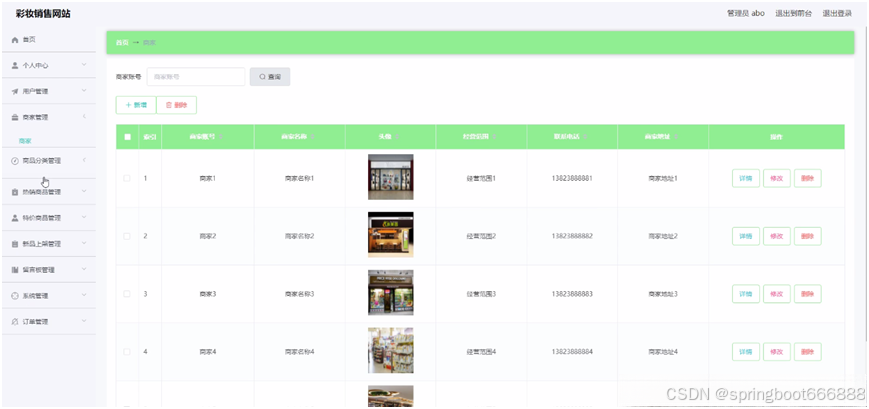
Task: Click the person icon beside 个人中心
Action: (15, 65)
